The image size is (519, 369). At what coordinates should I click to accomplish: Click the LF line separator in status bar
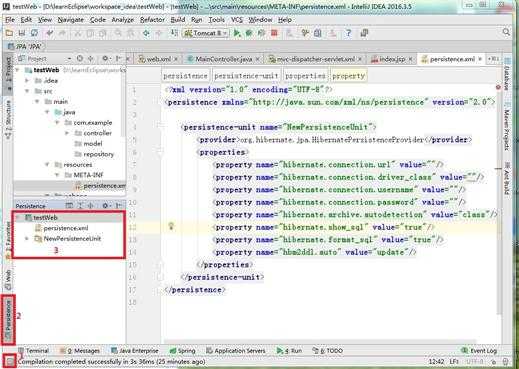coord(454,362)
